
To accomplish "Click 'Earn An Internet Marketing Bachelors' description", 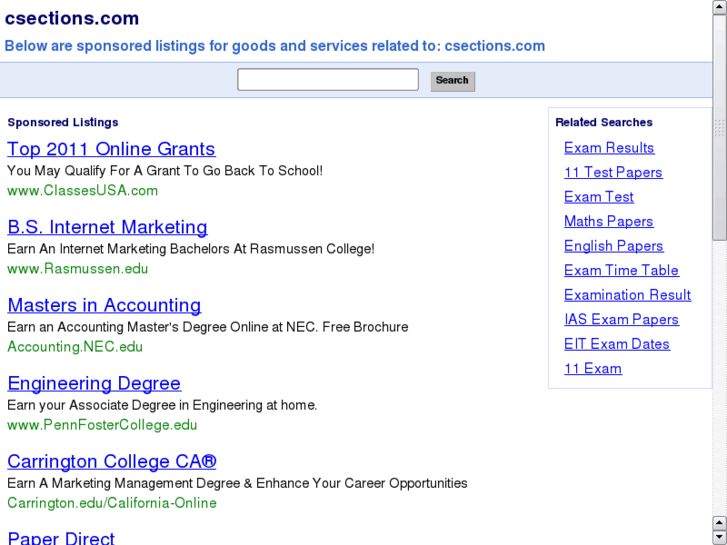I will click(191, 249).
